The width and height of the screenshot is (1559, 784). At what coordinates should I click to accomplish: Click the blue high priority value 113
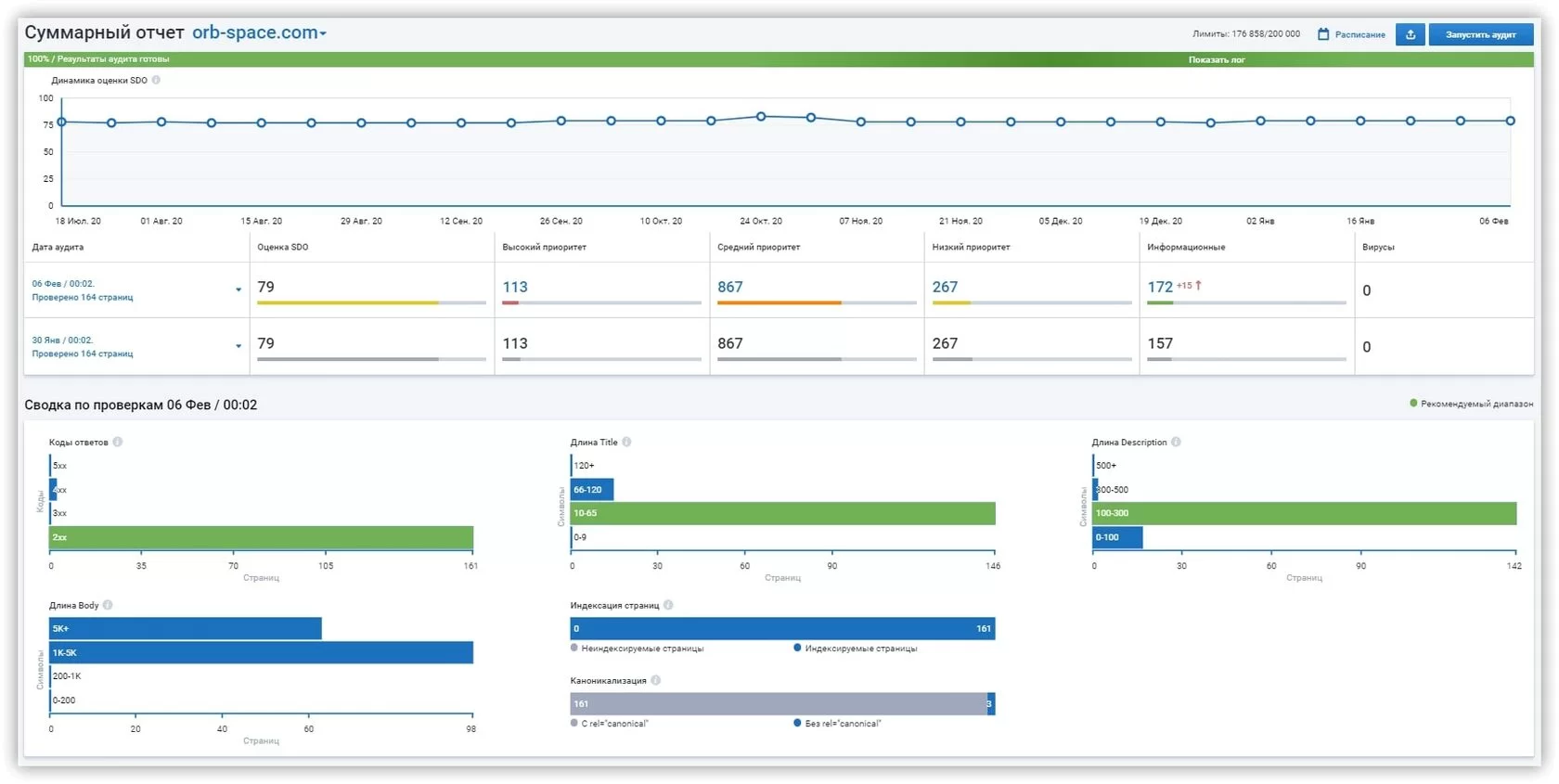coord(515,287)
